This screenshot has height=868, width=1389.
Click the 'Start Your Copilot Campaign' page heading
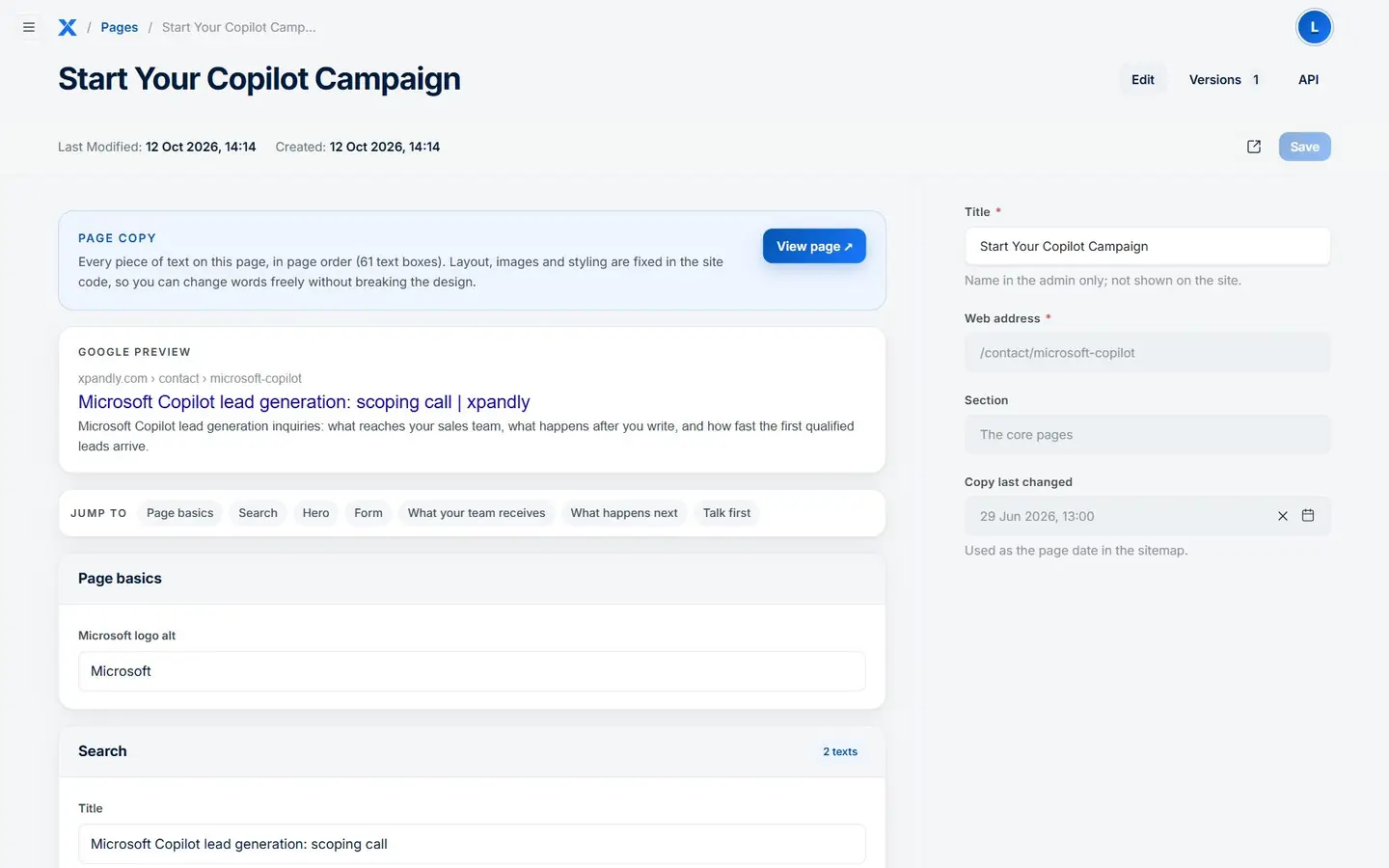[259, 79]
